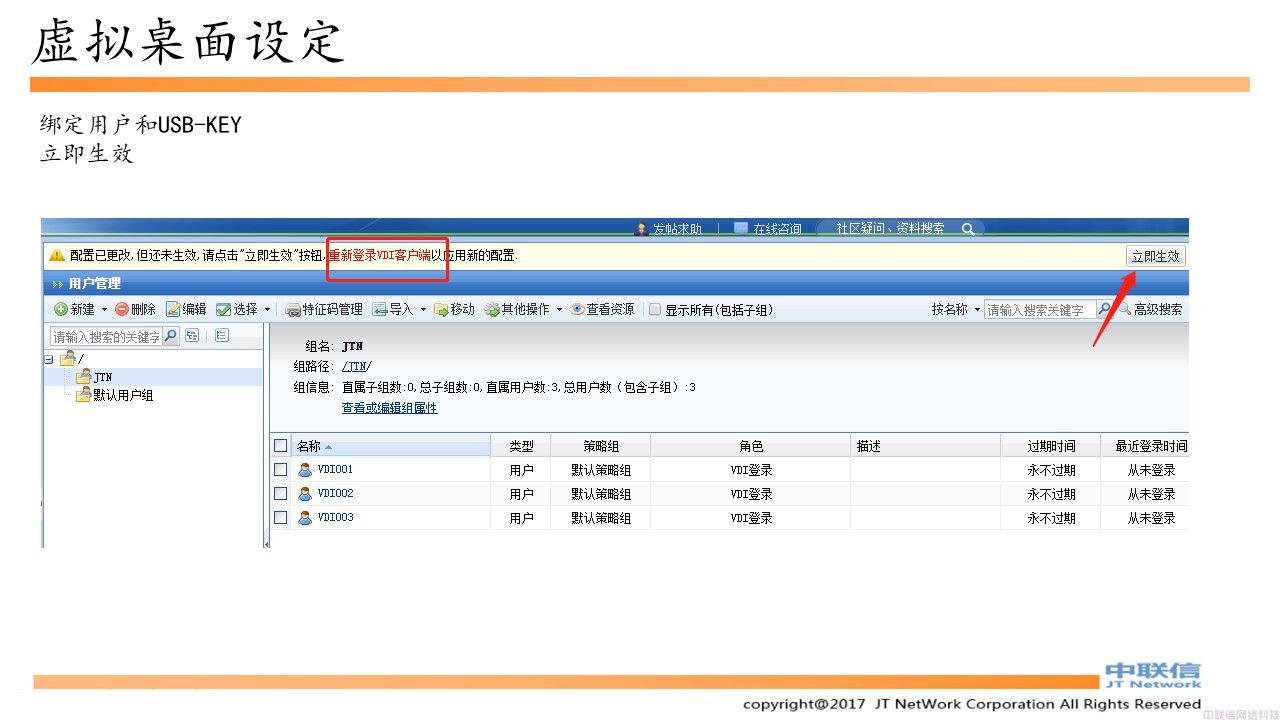Image resolution: width=1280 pixels, height=720 pixels.
Task: Click the 在线咨询 chat icon
Action: click(x=741, y=229)
